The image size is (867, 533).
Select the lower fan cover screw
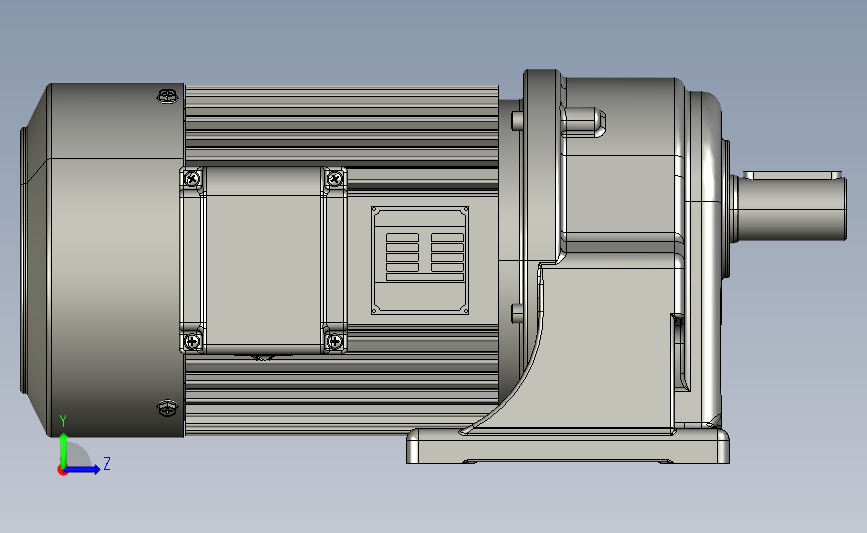coord(168,409)
